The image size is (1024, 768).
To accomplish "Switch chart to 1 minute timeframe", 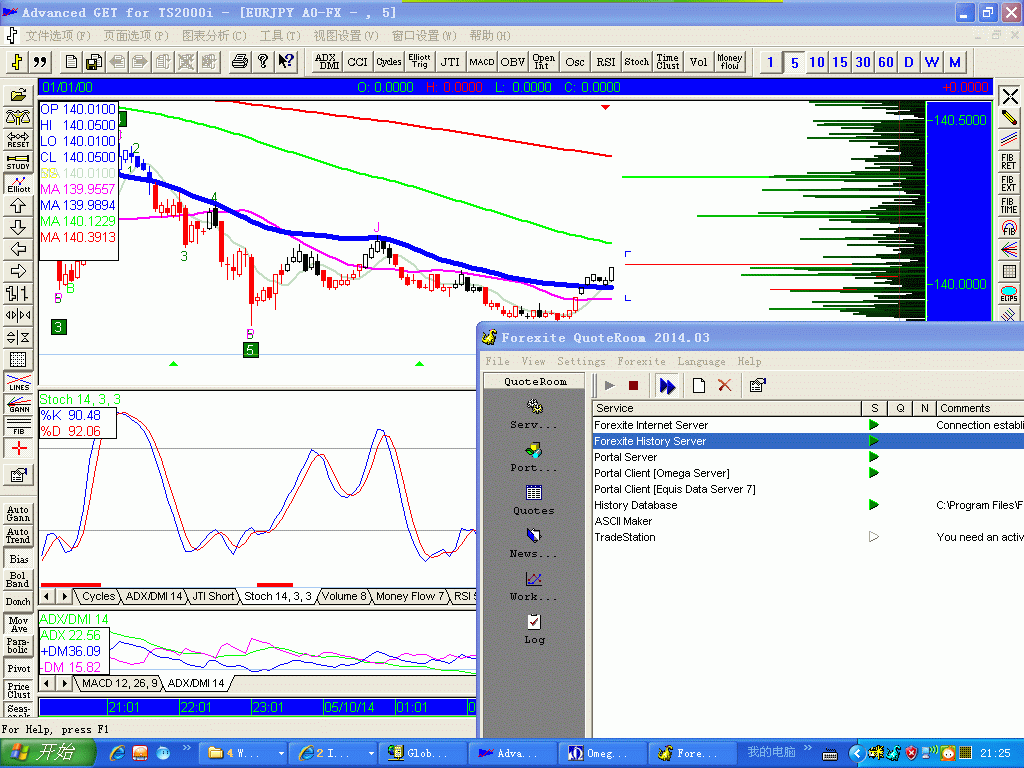I will pyautogui.click(x=771, y=62).
